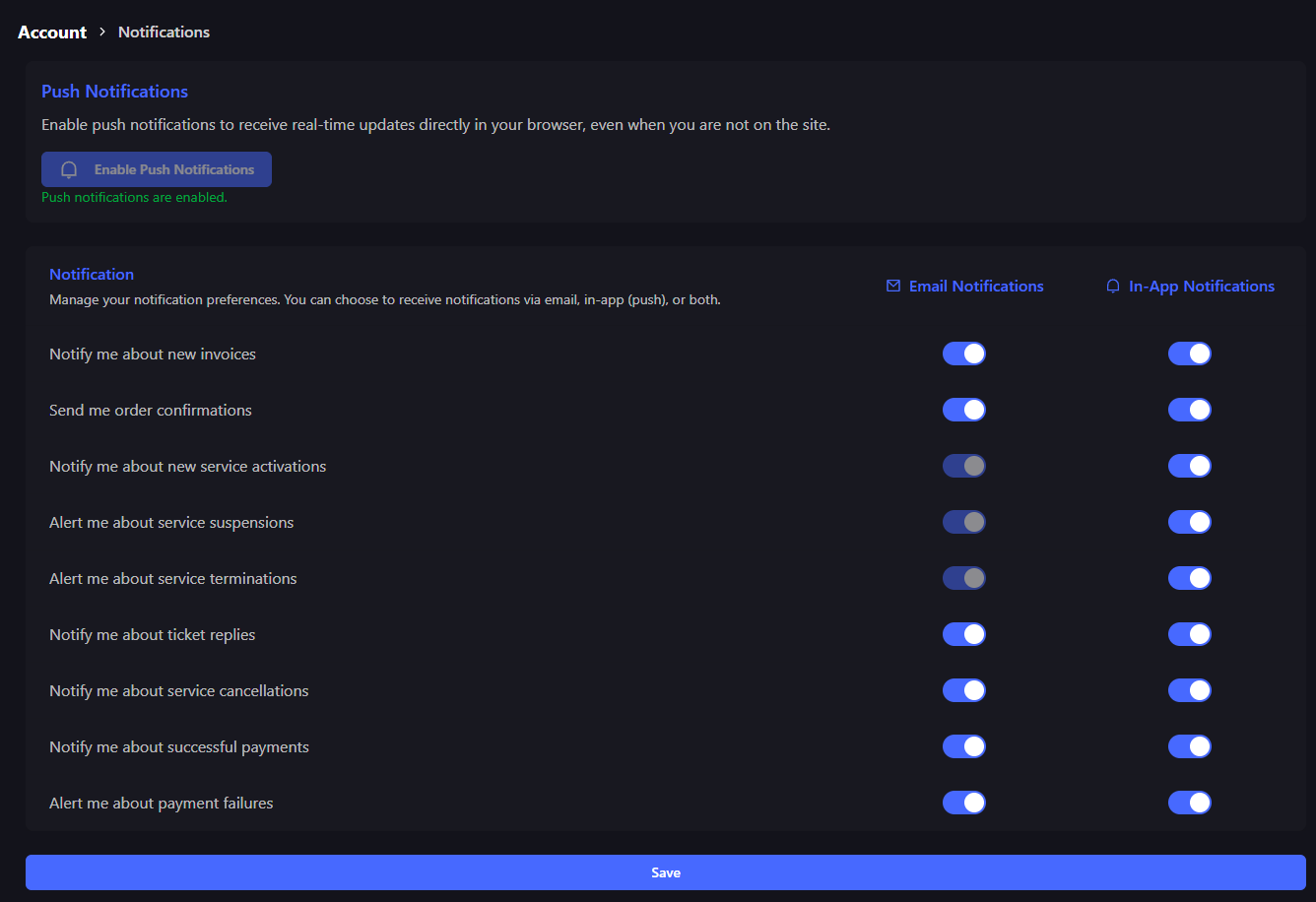
Task: Turn off in-app order confirmation notifications
Action: click(1189, 410)
